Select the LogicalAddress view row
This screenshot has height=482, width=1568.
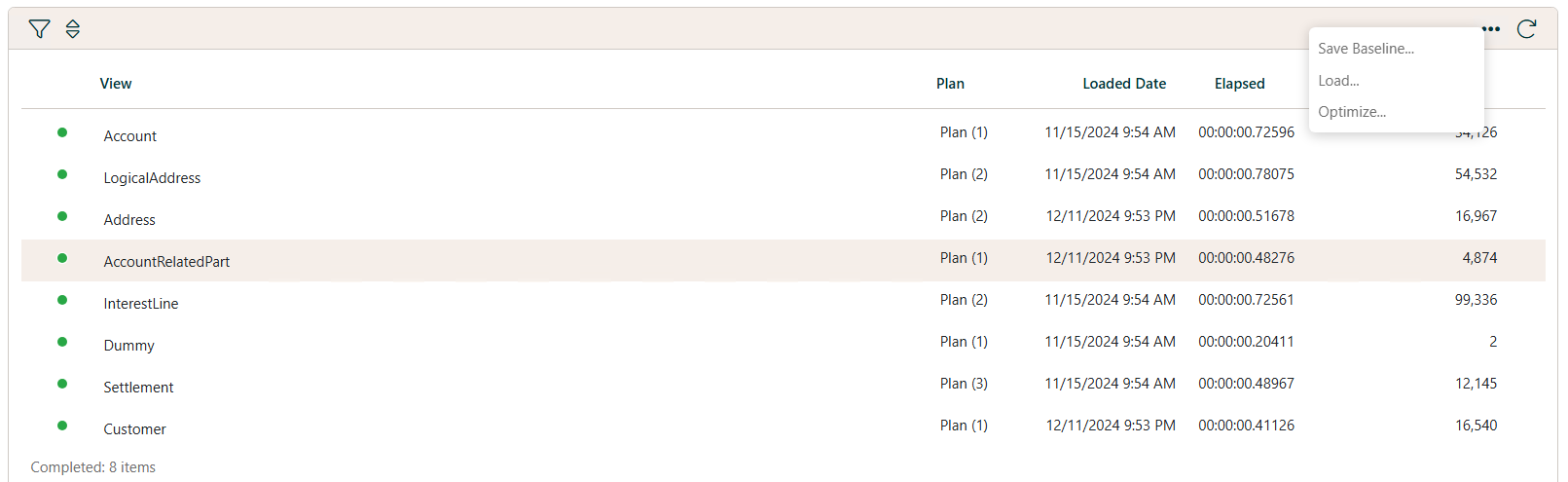click(152, 178)
